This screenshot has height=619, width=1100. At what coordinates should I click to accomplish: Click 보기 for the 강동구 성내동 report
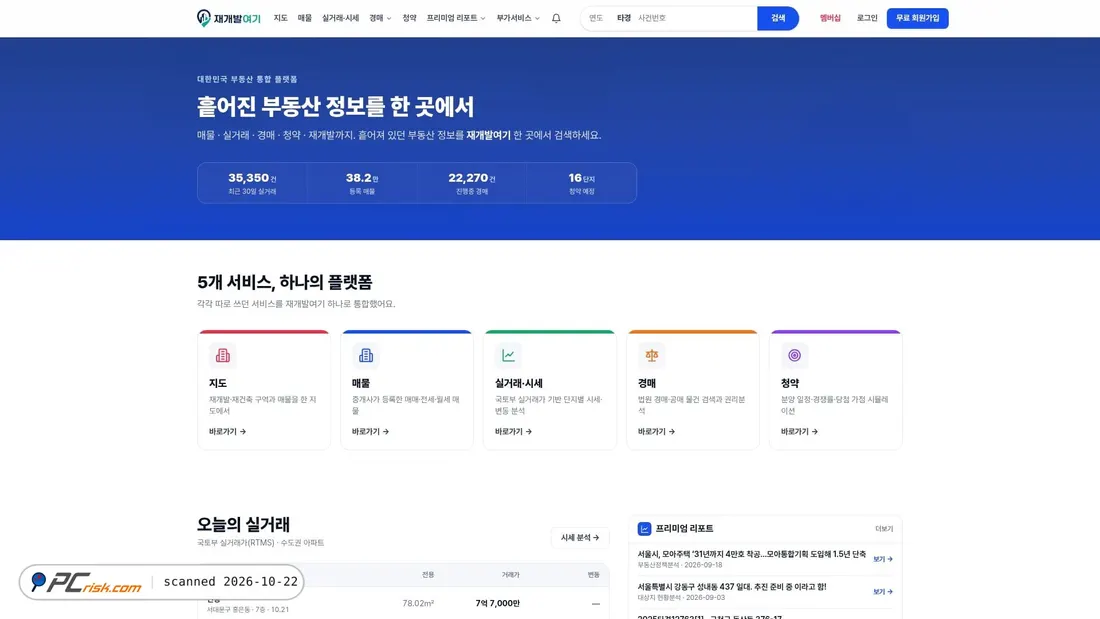(883, 592)
